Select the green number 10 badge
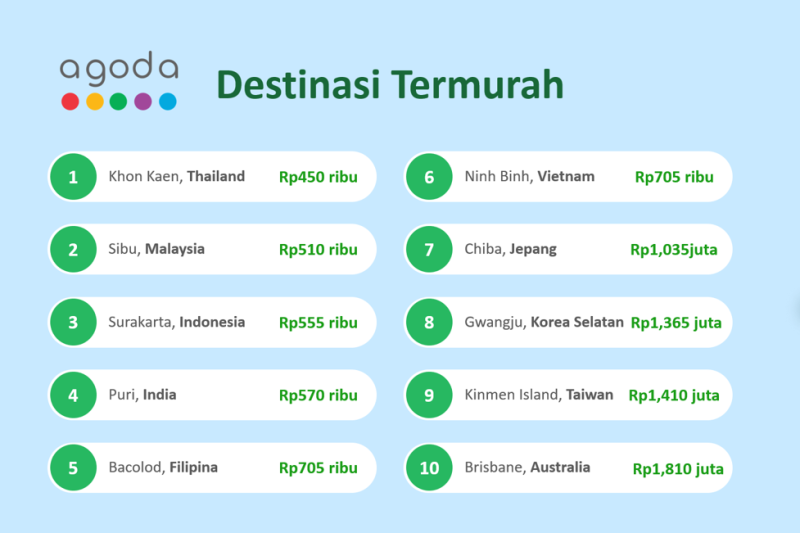Image resolution: width=800 pixels, height=533 pixels. click(429, 467)
